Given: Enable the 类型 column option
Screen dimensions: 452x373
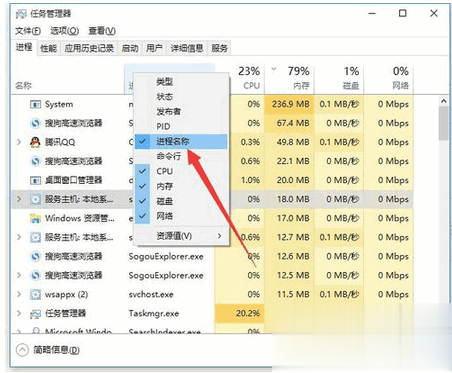Looking at the screenshot, I should (x=181, y=81).
